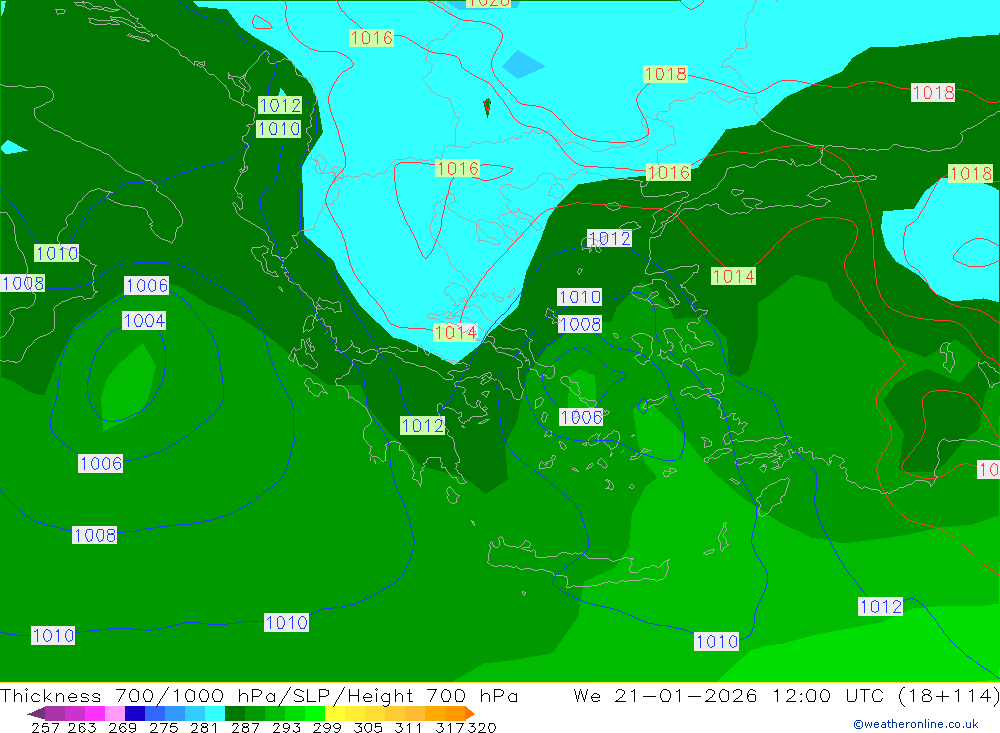
Task: Click the legend value 305
Action: 368,727
